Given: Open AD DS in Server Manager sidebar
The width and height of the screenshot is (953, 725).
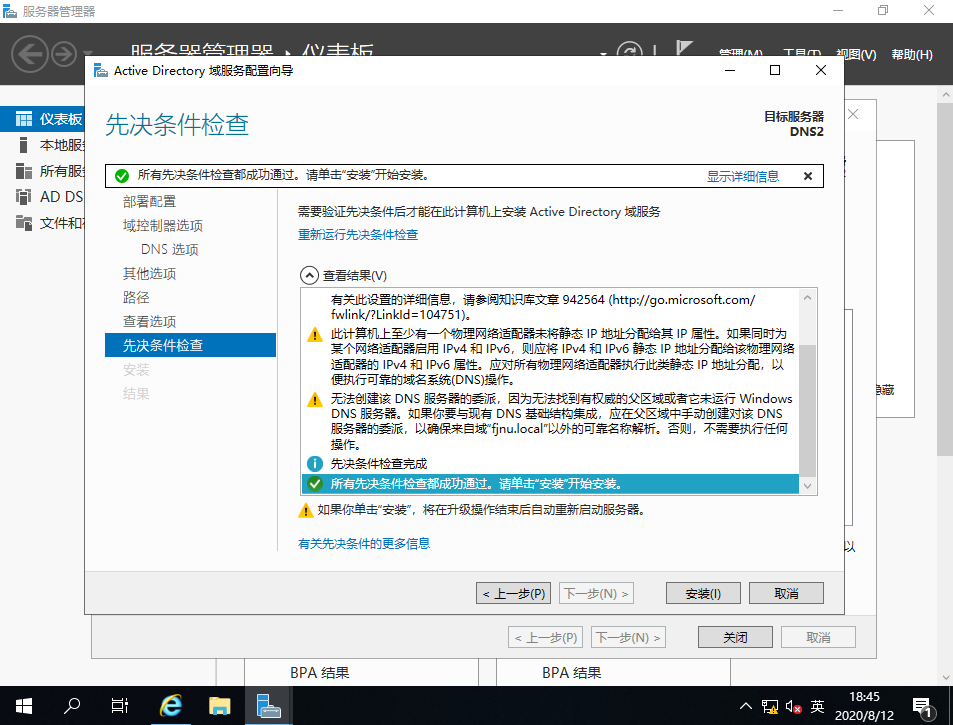Looking at the screenshot, I should [x=43, y=197].
